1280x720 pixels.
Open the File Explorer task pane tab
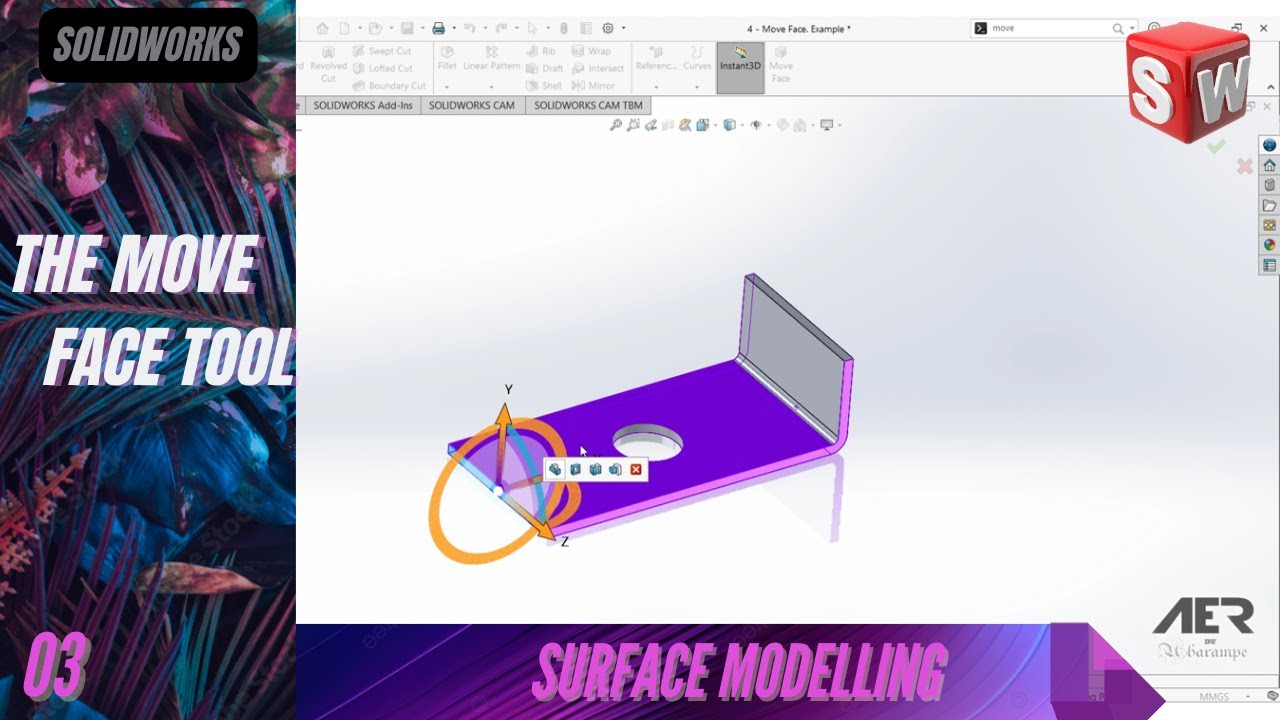[1269, 205]
